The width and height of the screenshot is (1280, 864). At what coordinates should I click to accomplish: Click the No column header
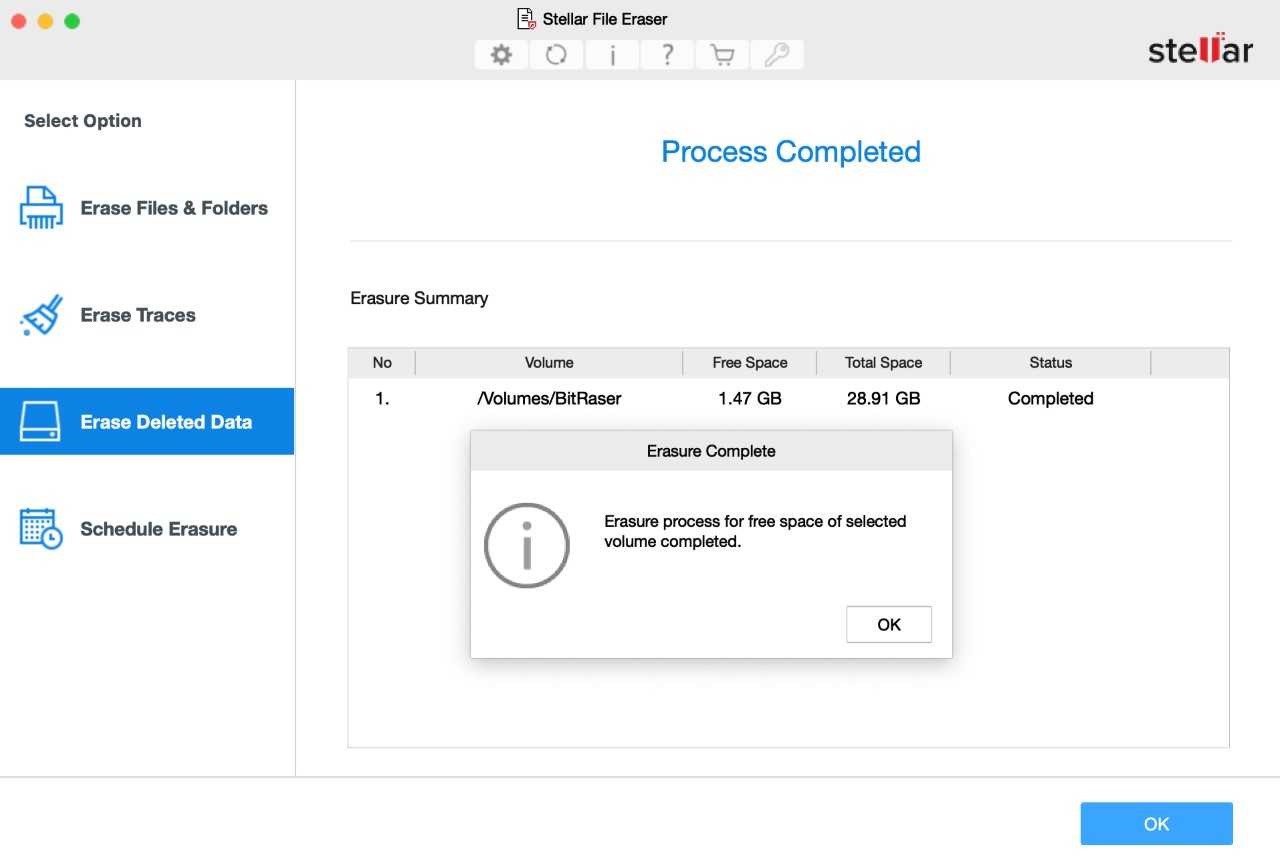point(382,363)
